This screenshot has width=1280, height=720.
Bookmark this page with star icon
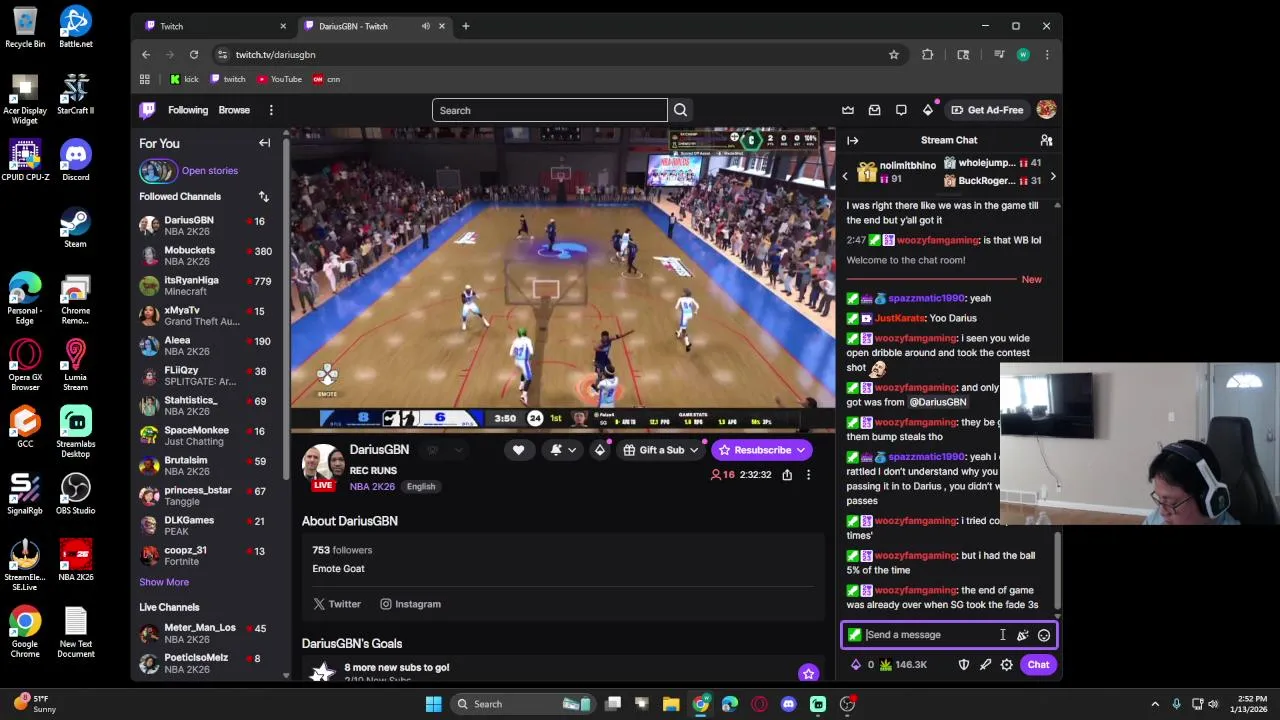click(x=894, y=55)
